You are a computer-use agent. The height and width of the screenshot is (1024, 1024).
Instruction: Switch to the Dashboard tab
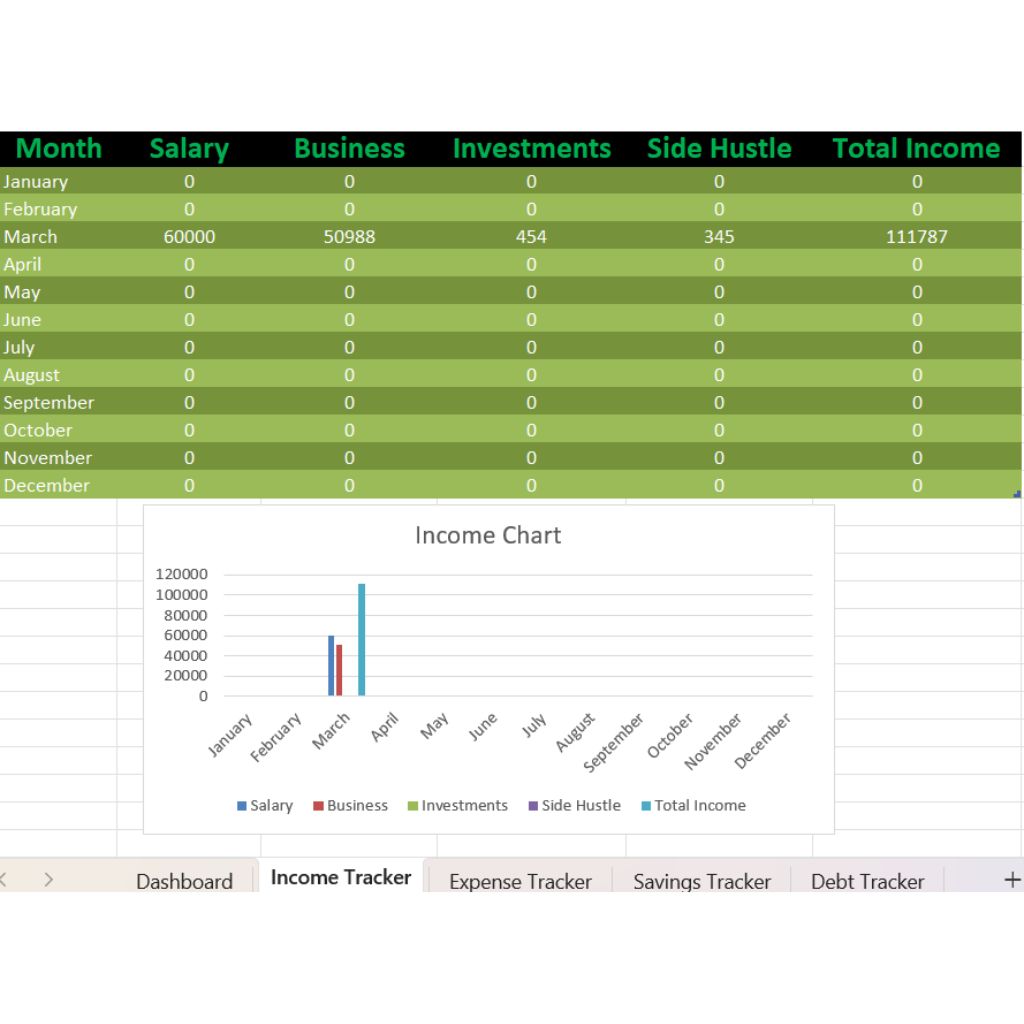click(x=184, y=881)
